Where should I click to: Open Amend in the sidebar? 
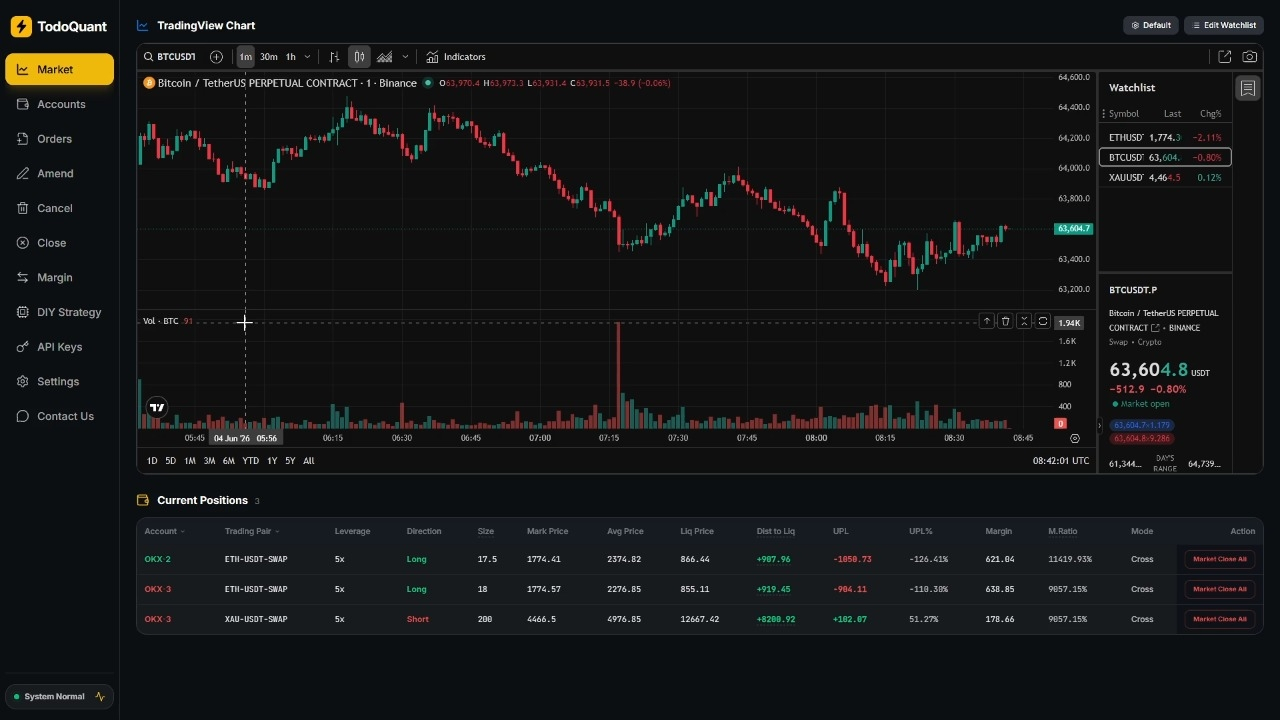click(59, 173)
